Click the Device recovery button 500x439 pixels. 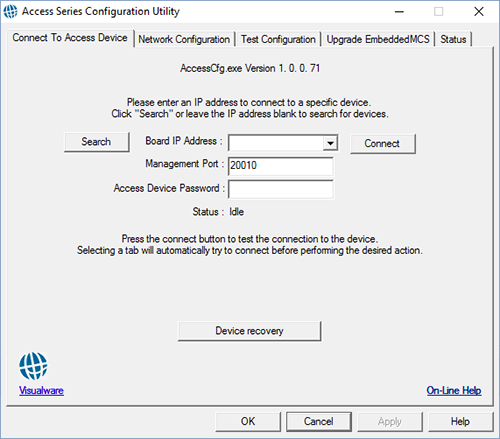249,331
